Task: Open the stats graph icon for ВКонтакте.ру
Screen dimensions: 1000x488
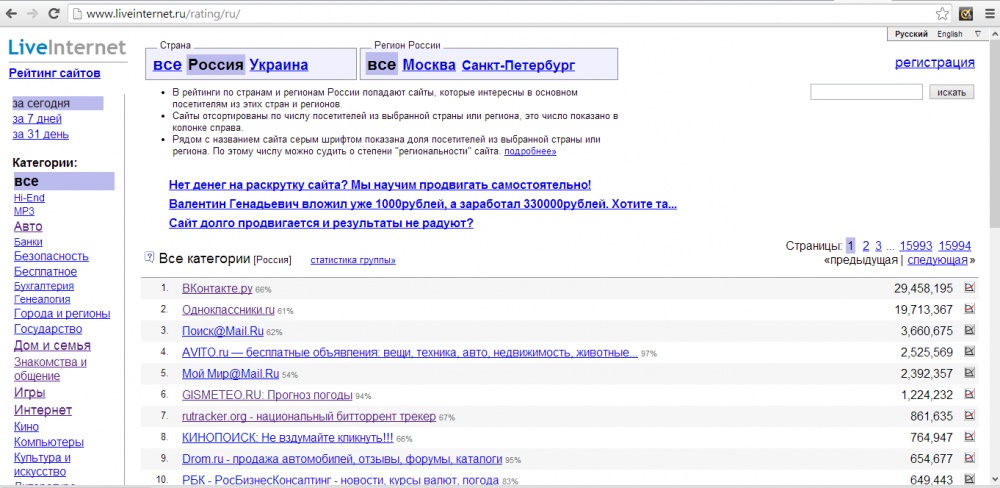Action: 970,288
